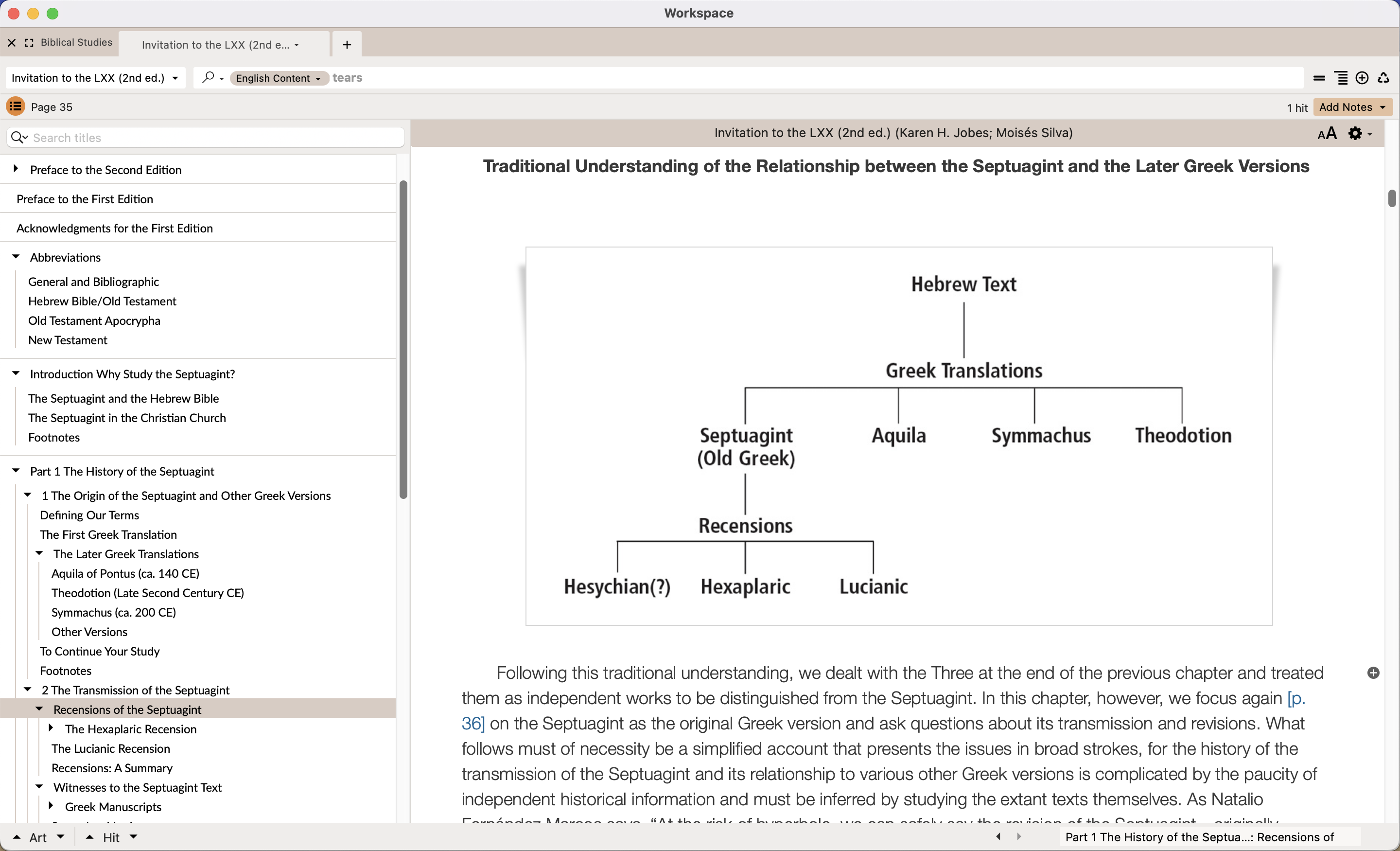Switch to Invitation to the LXX tab
The height and width of the screenshot is (851, 1400).
click(219, 44)
